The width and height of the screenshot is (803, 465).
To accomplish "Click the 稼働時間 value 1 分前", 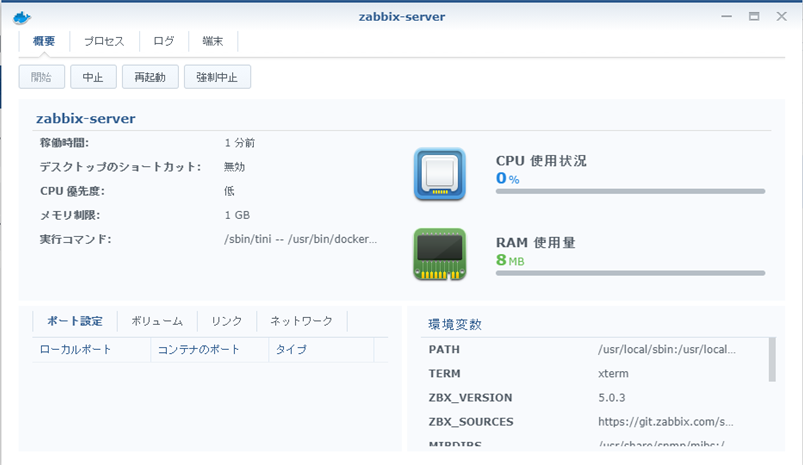I will [240, 143].
